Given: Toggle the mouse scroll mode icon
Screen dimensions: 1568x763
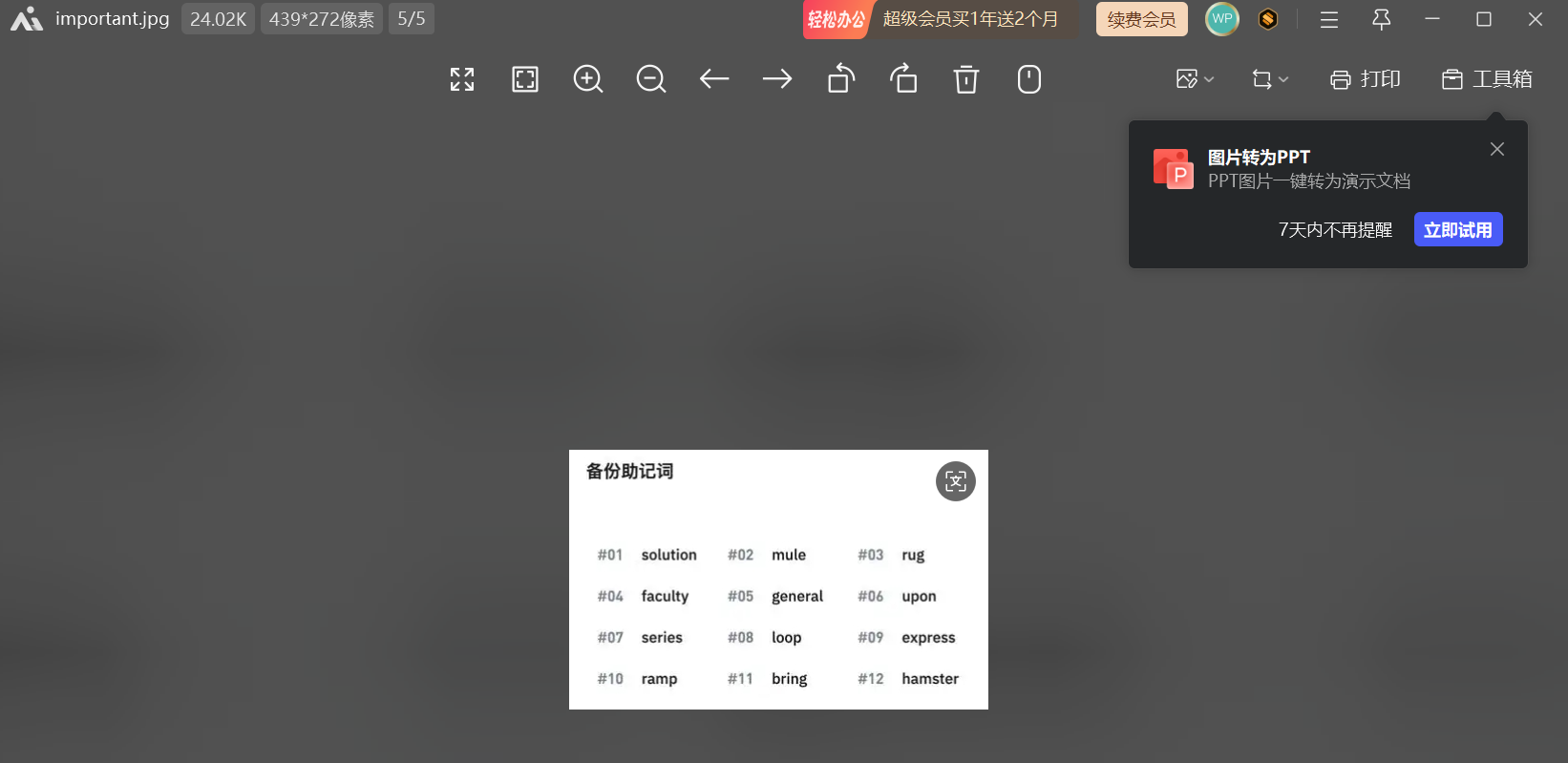Looking at the screenshot, I should pyautogui.click(x=1029, y=79).
